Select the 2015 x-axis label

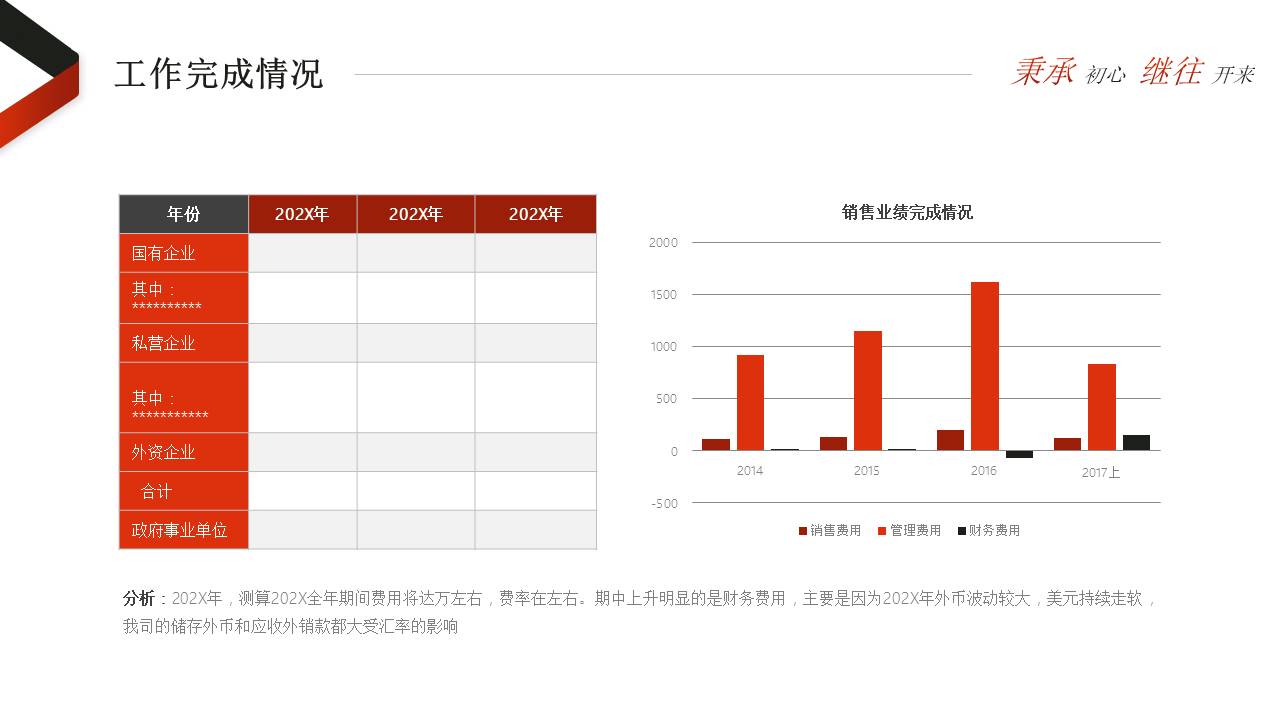click(x=867, y=471)
